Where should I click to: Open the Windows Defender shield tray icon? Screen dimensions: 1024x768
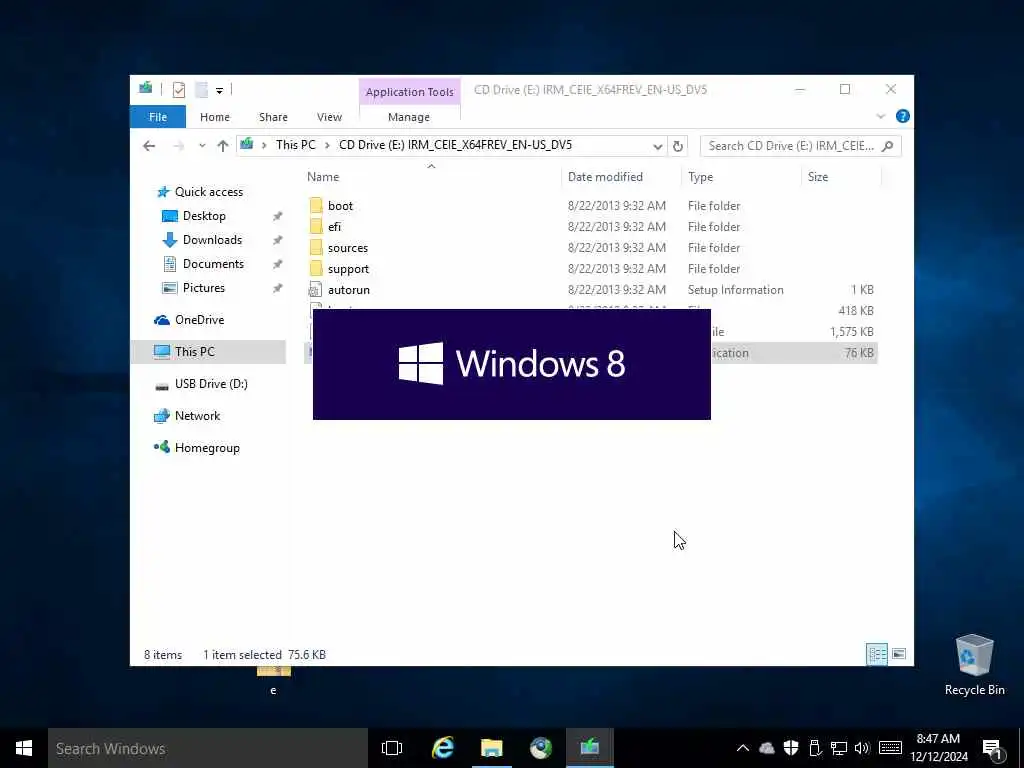[791, 748]
